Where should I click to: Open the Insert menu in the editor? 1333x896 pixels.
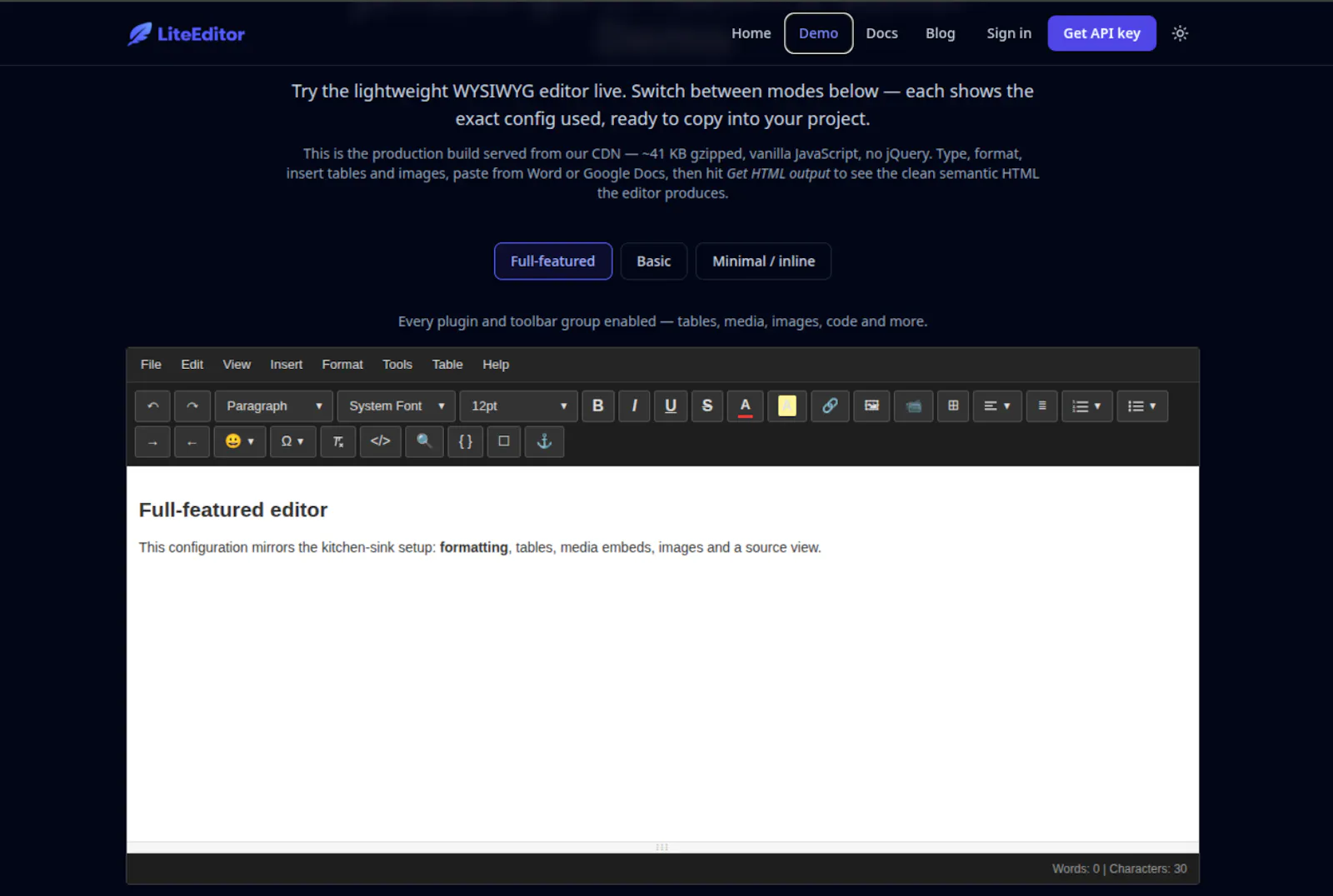point(287,365)
